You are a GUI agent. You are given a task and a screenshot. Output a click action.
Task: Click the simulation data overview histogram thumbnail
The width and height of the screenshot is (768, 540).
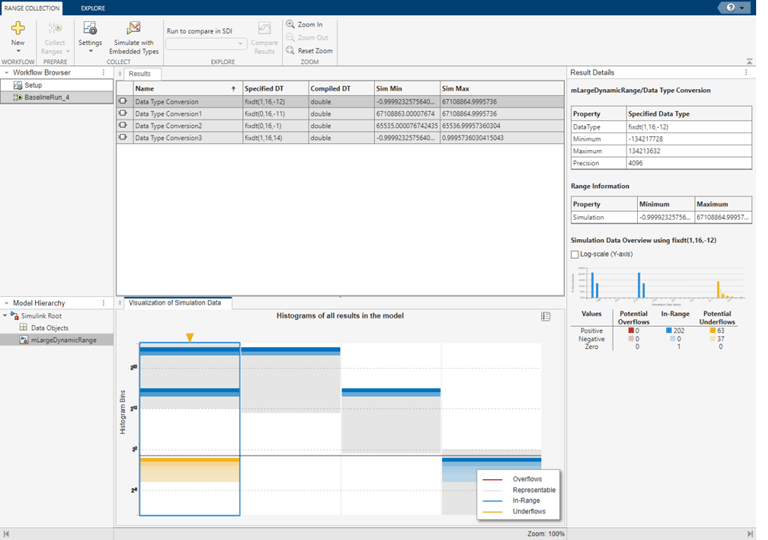coord(658,284)
